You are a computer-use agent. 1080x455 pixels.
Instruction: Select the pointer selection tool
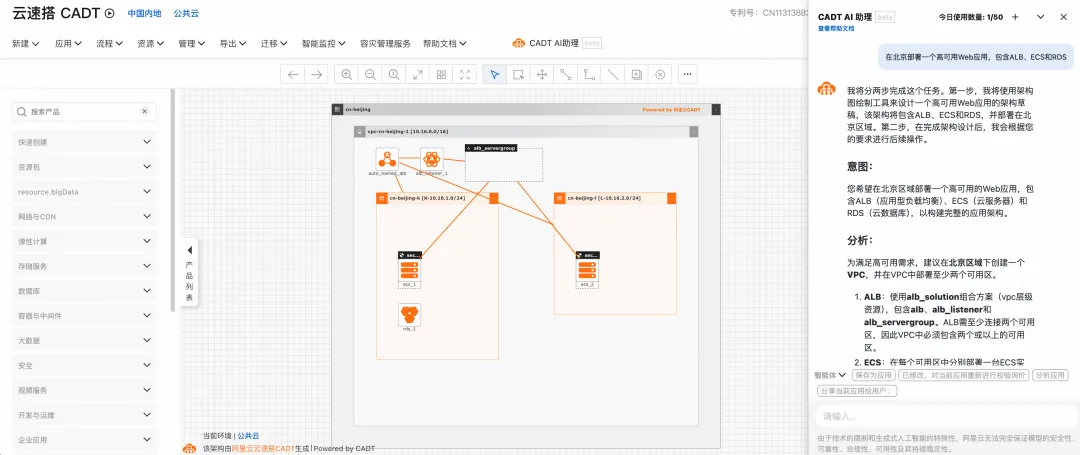click(495, 74)
